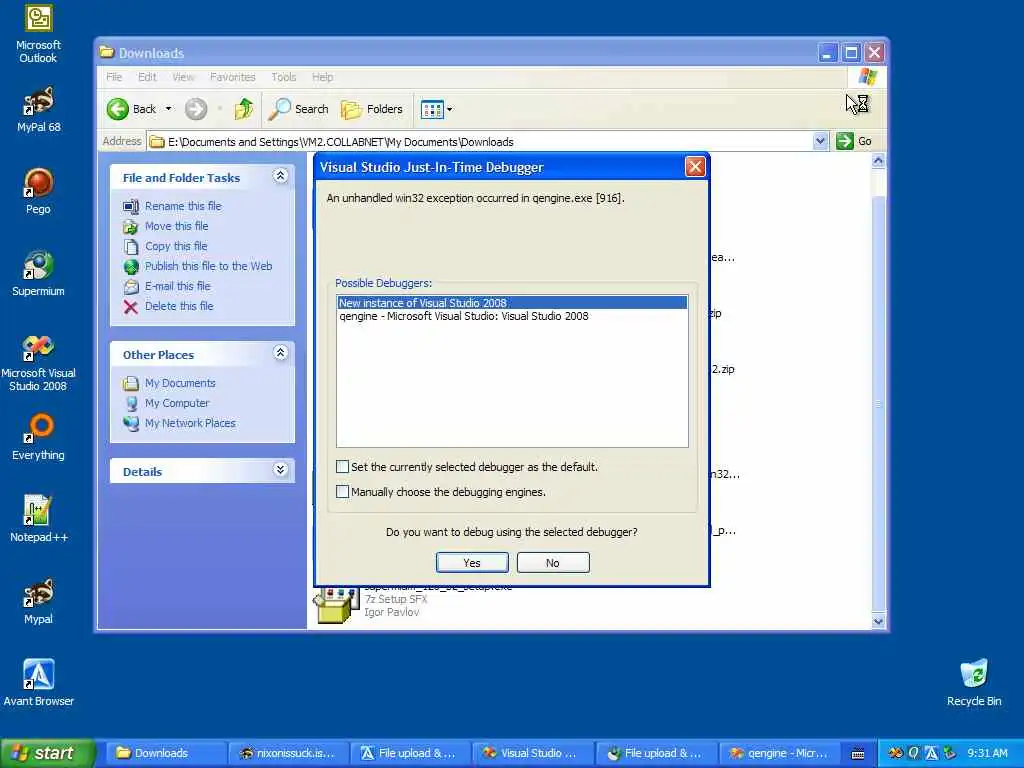Image resolution: width=1024 pixels, height=768 pixels.
Task: Switch to Visual Studio taskbar button
Action: tap(534, 753)
